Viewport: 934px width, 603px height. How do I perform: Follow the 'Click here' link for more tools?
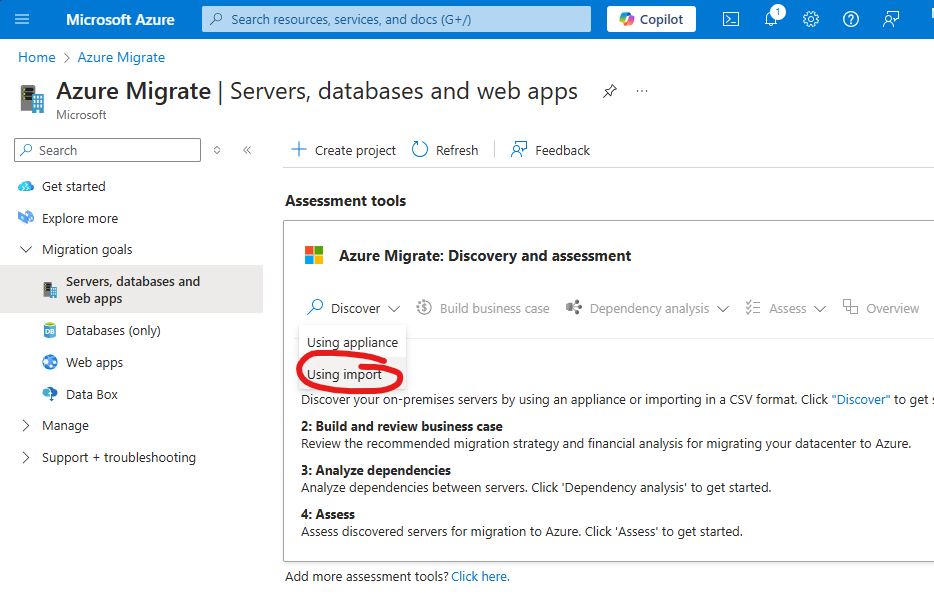(480, 576)
